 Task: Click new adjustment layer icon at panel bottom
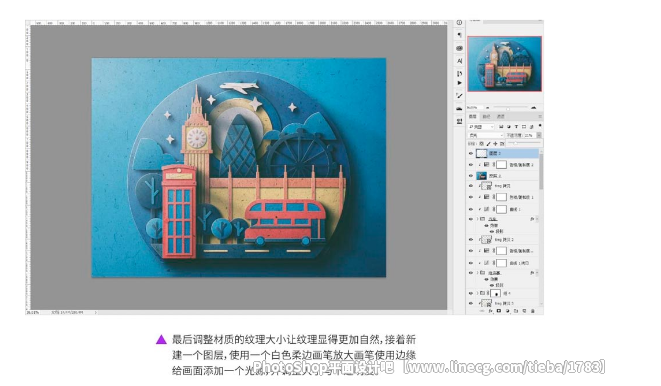click(x=508, y=311)
